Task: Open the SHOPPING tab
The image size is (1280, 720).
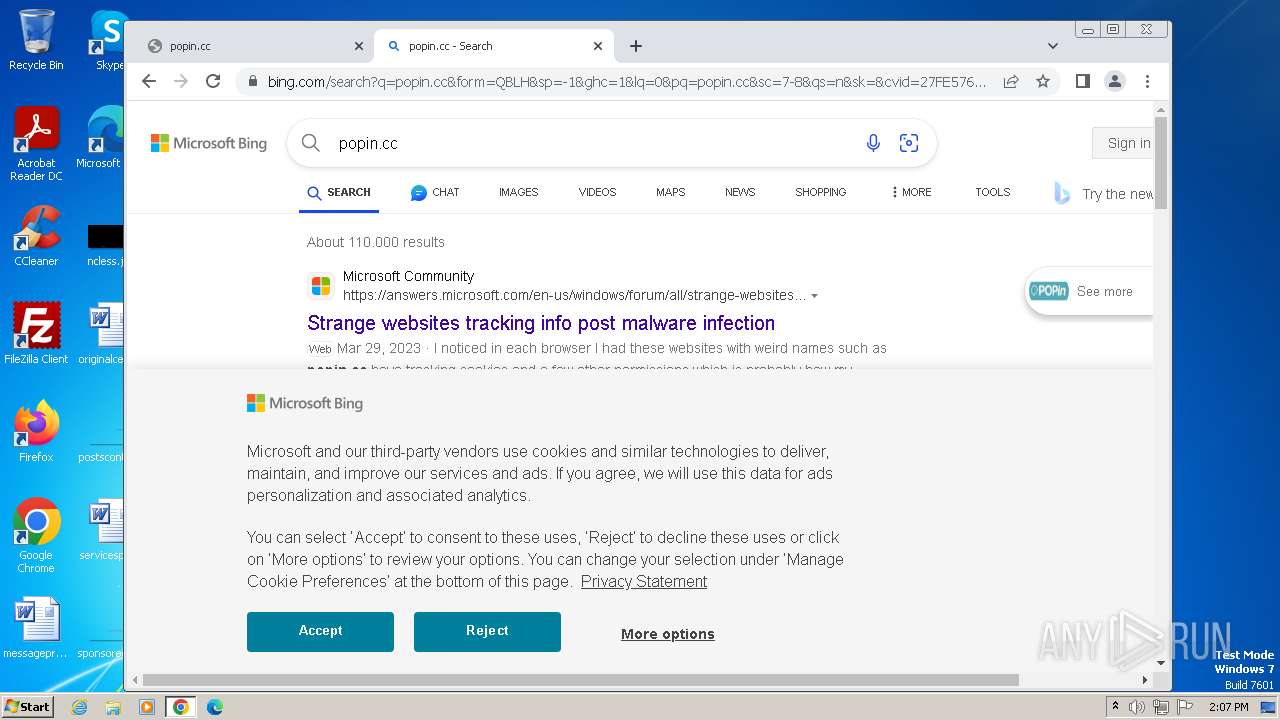Action: pyautogui.click(x=820, y=192)
